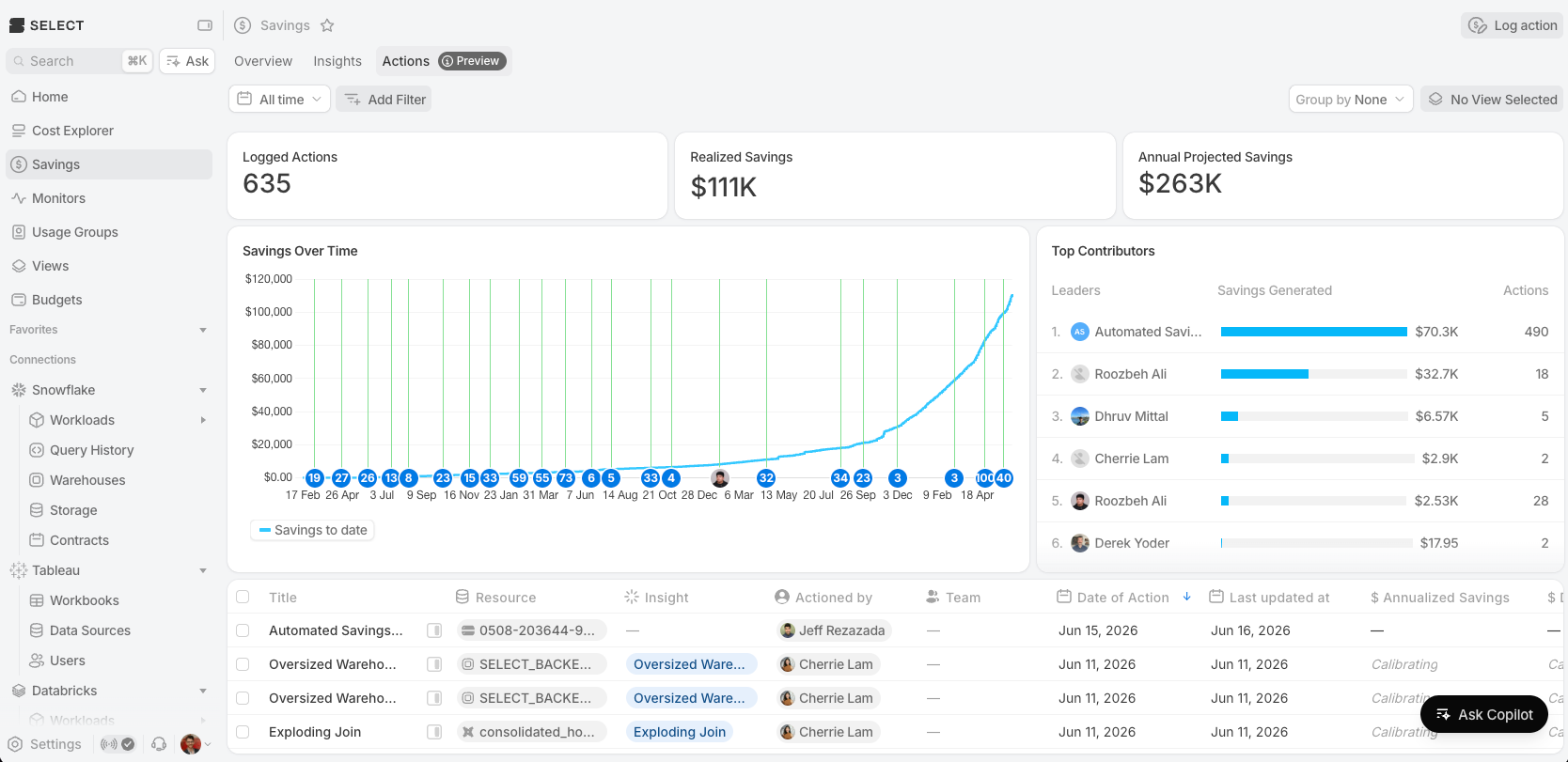Image resolution: width=1568 pixels, height=762 pixels.
Task: Collapse the sidebar panel icon
Action: [x=205, y=25]
